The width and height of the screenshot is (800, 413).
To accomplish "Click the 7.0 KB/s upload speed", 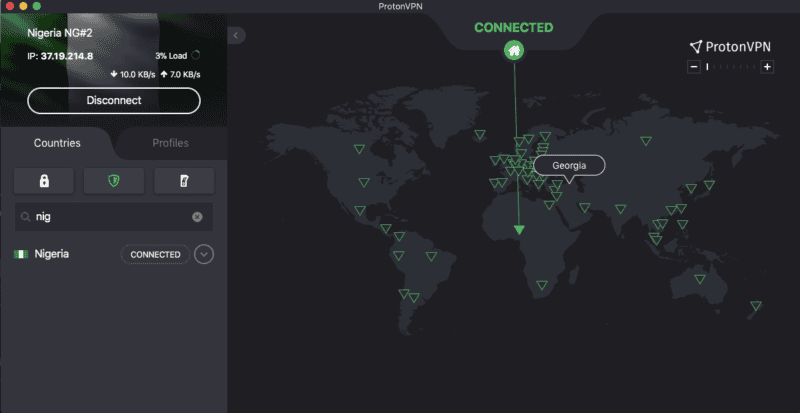I will [x=180, y=75].
